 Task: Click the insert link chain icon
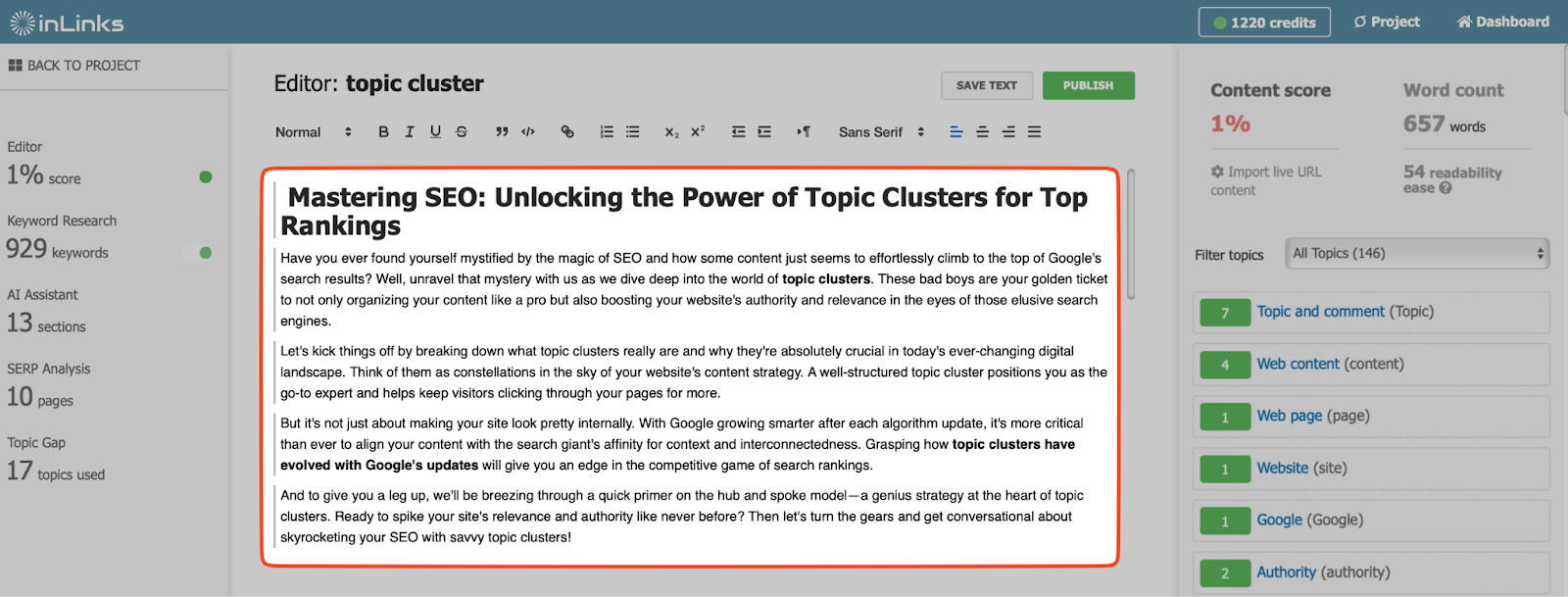coord(567,132)
